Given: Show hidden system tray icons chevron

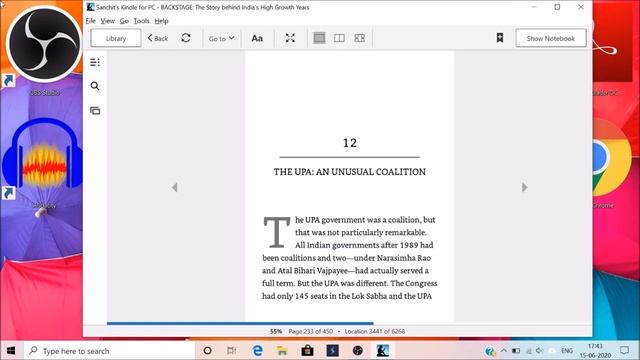Looking at the screenshot, I should pyautogui.click(x=504, y=351).
